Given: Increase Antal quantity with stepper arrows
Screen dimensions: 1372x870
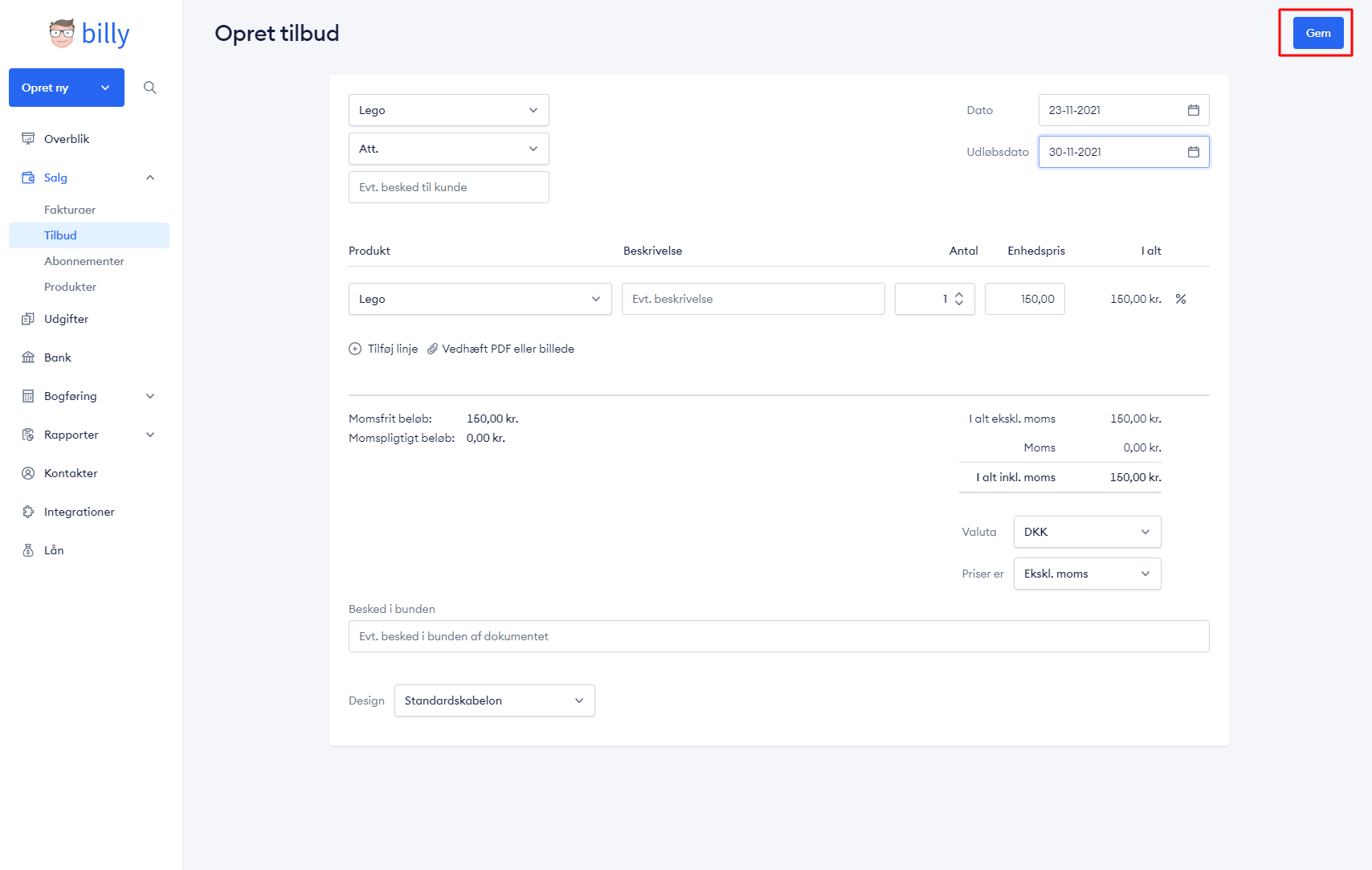Looking at the screenshot, I should pos(959,295).
